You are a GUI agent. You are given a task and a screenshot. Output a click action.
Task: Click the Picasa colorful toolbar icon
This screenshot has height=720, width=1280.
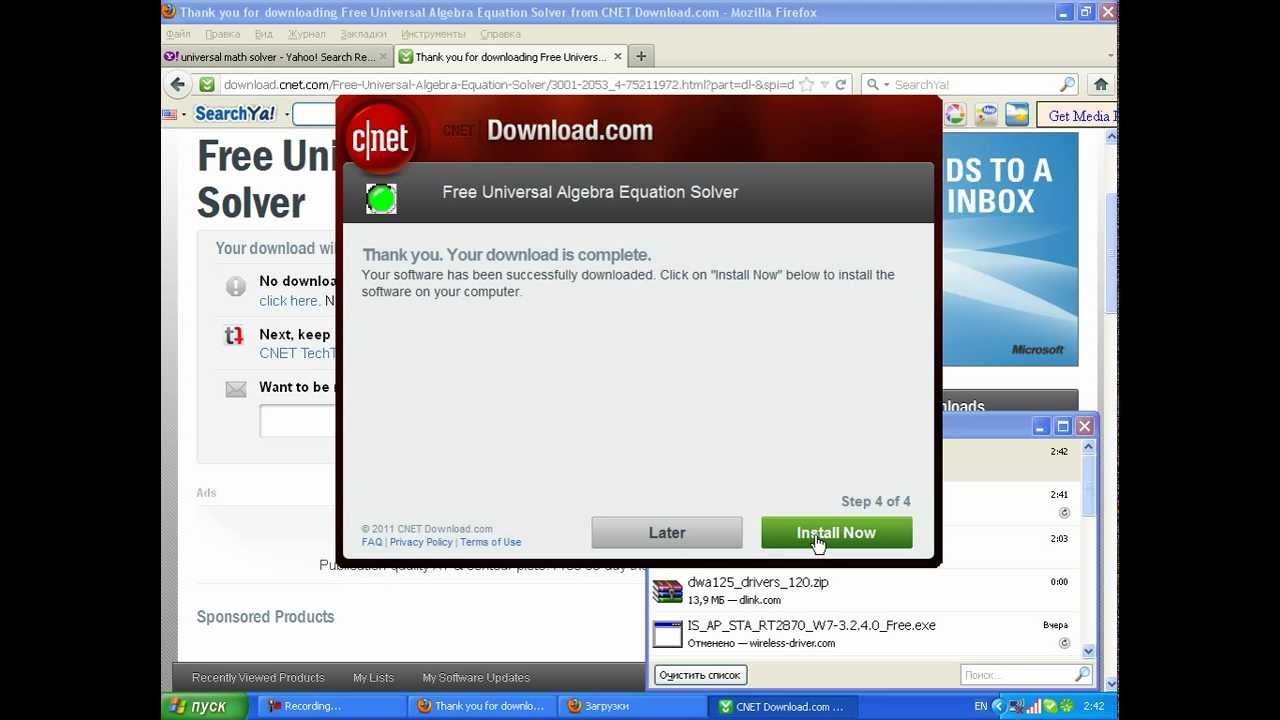coord(955,115)
